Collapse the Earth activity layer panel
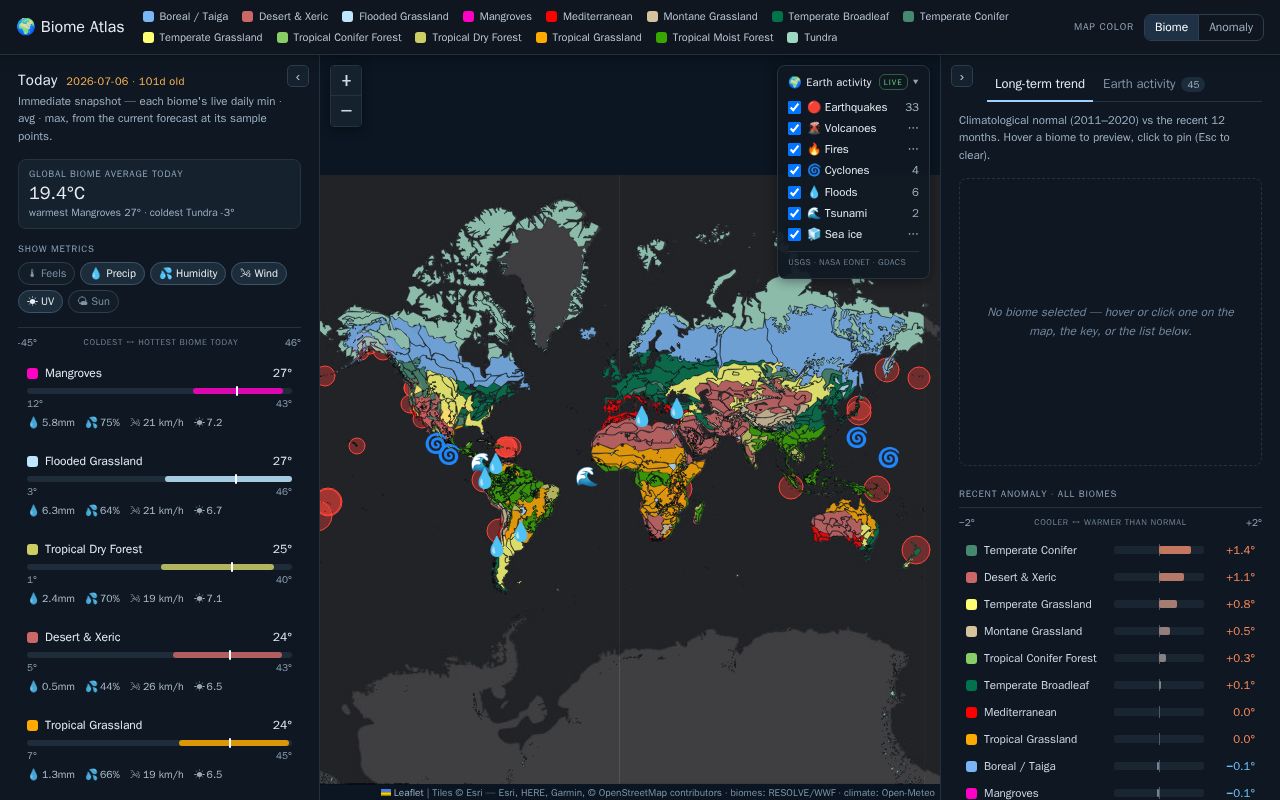The width and height of the screenshot is (1280, 800). coord(915,82)
